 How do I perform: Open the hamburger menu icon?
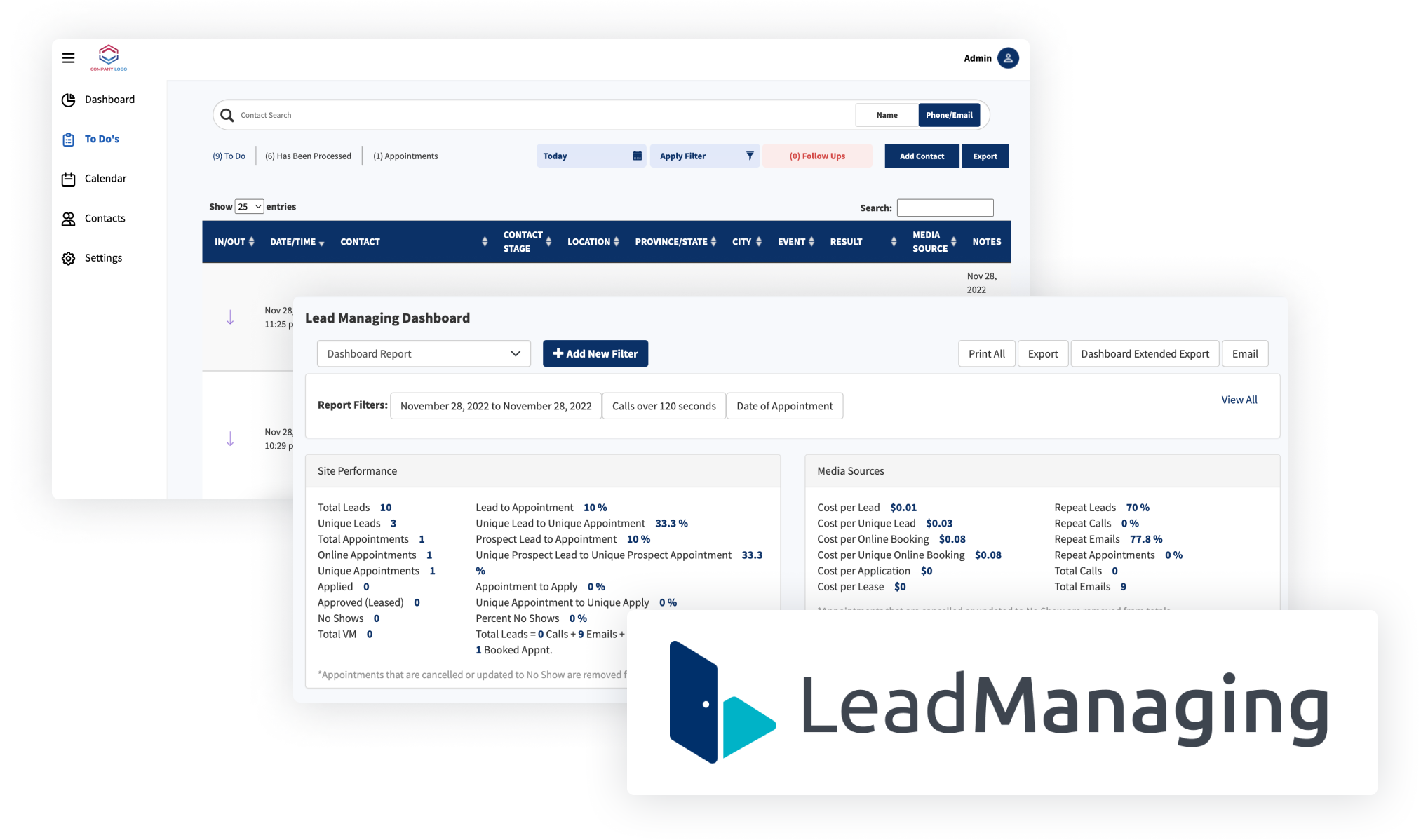pyautogui.click(x=68, y=58)
